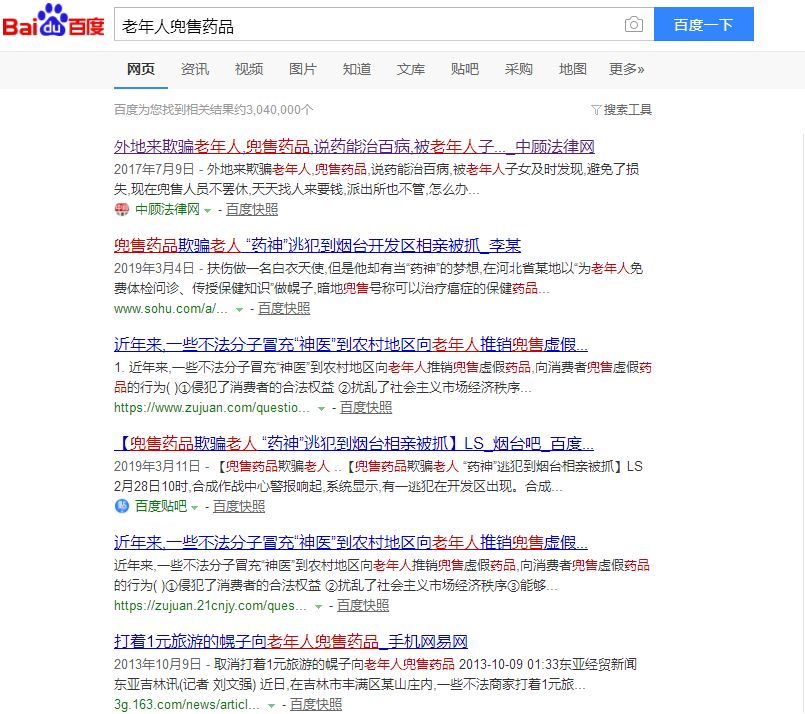
Task: Open camera image search icon
Action: pyautogui.click(x=634, y=24)
